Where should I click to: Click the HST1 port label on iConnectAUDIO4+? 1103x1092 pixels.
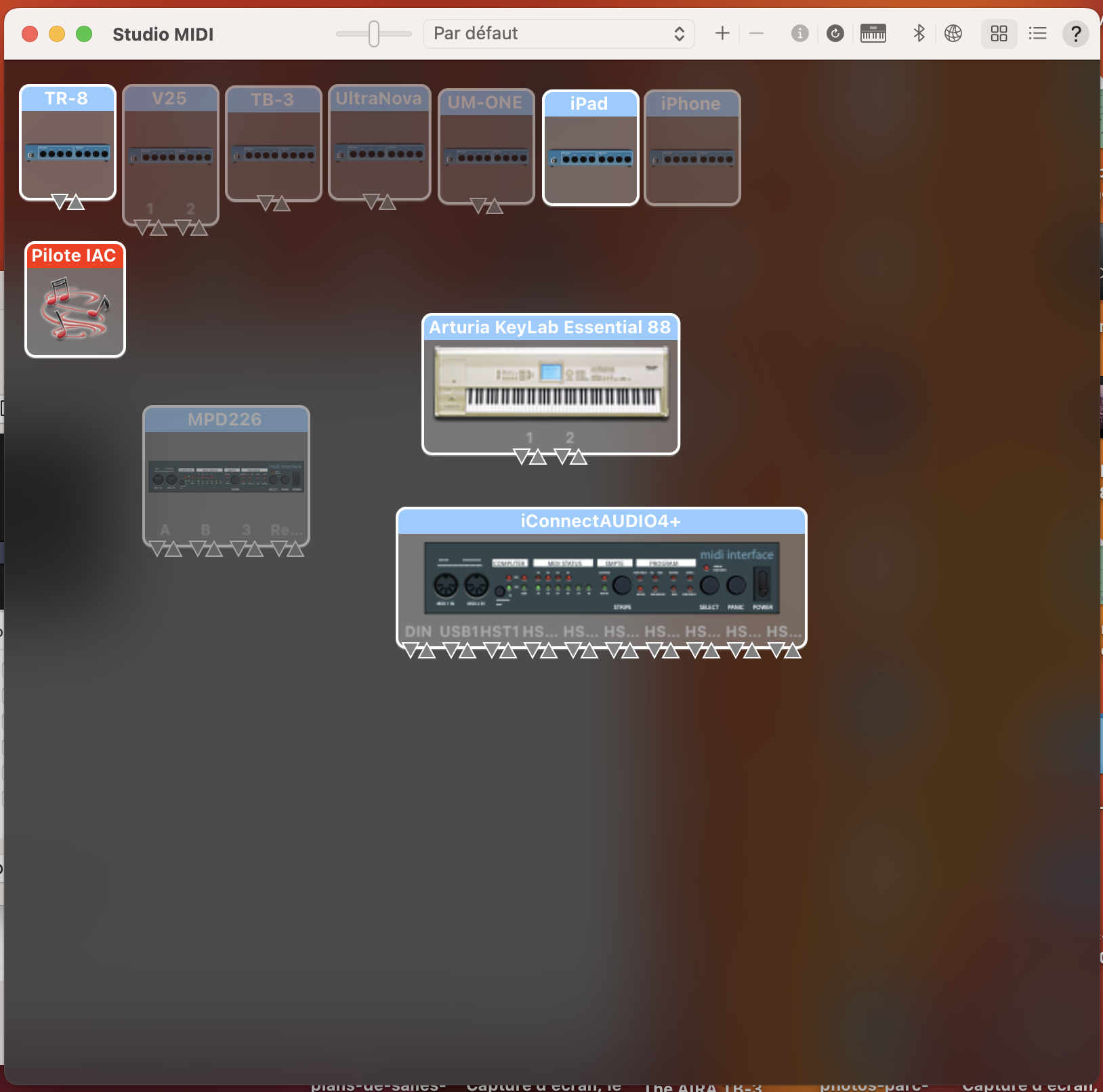point(500,631)
